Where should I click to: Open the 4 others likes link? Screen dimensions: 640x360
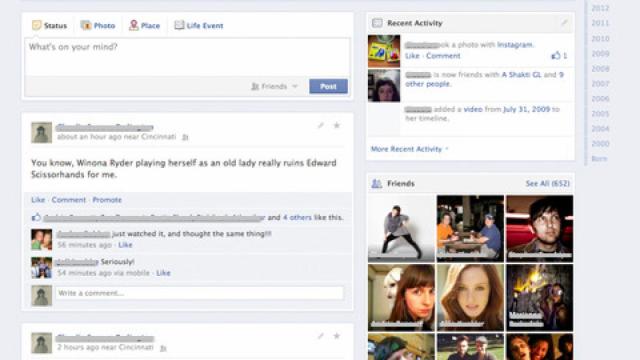coord(297,218)
